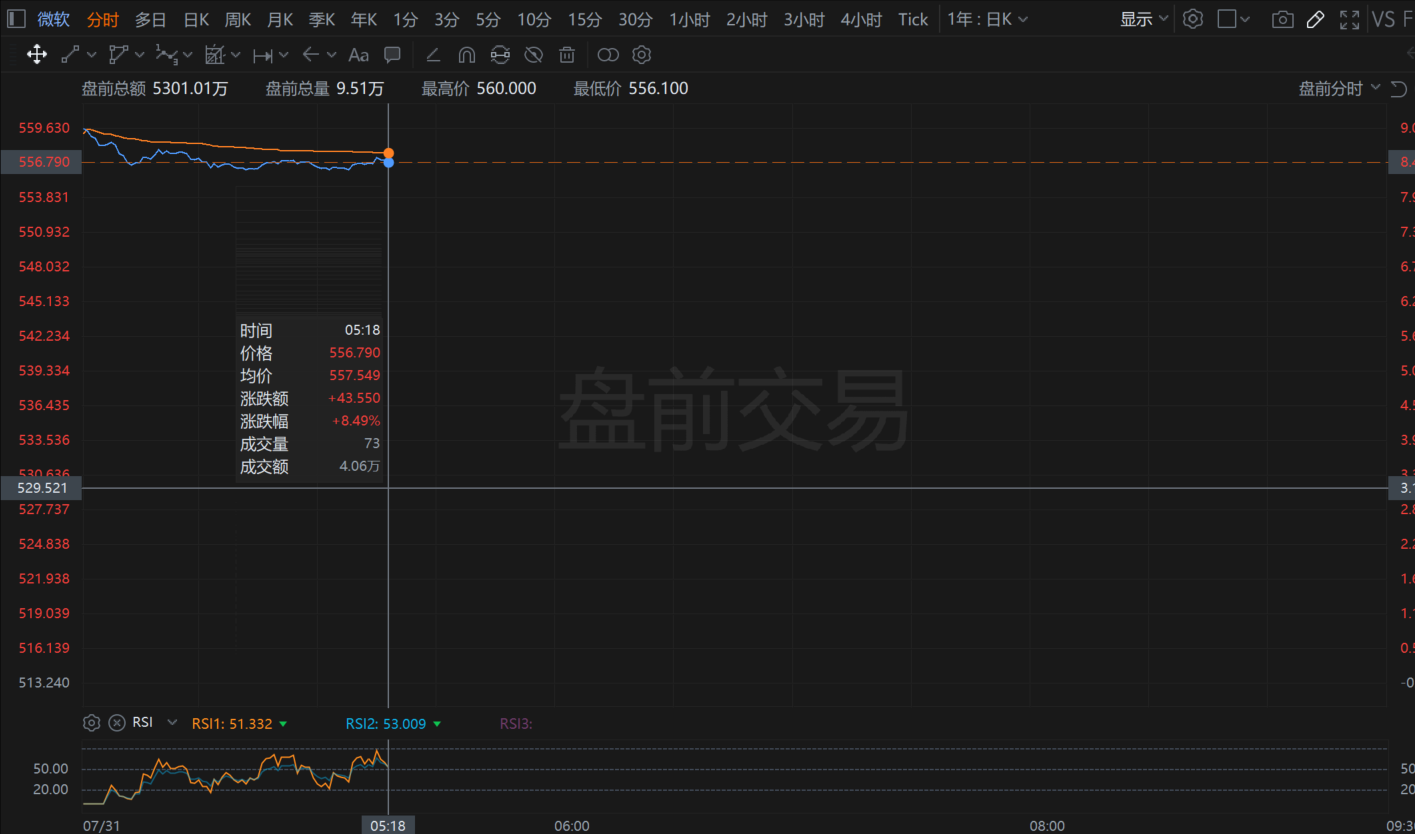Screen dimensions: 1415x834
Task: Expand line tool options arrow
Action: point(92,55)
